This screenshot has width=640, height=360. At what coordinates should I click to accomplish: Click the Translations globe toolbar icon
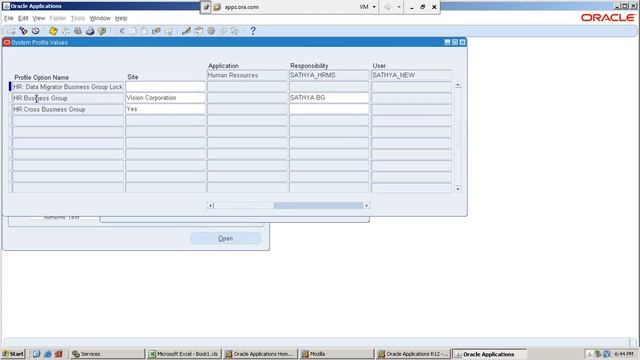click(x=211, y=31)
